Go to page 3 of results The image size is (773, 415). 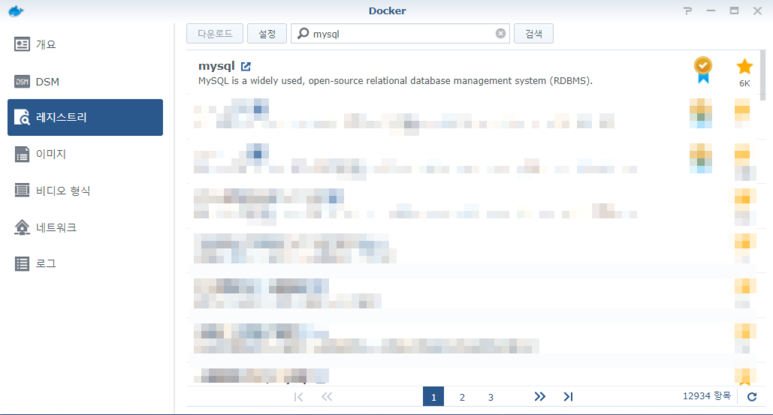coord(491,397)
